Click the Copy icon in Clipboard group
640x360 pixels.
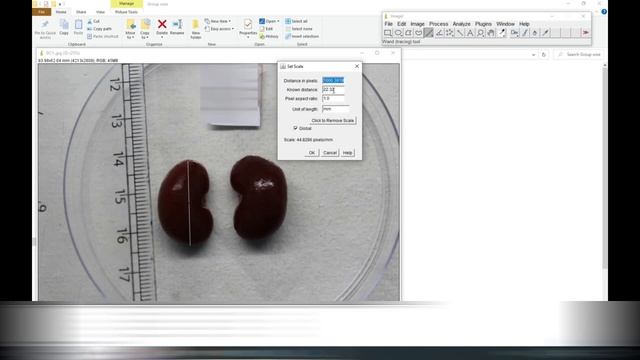pos(64,24)
